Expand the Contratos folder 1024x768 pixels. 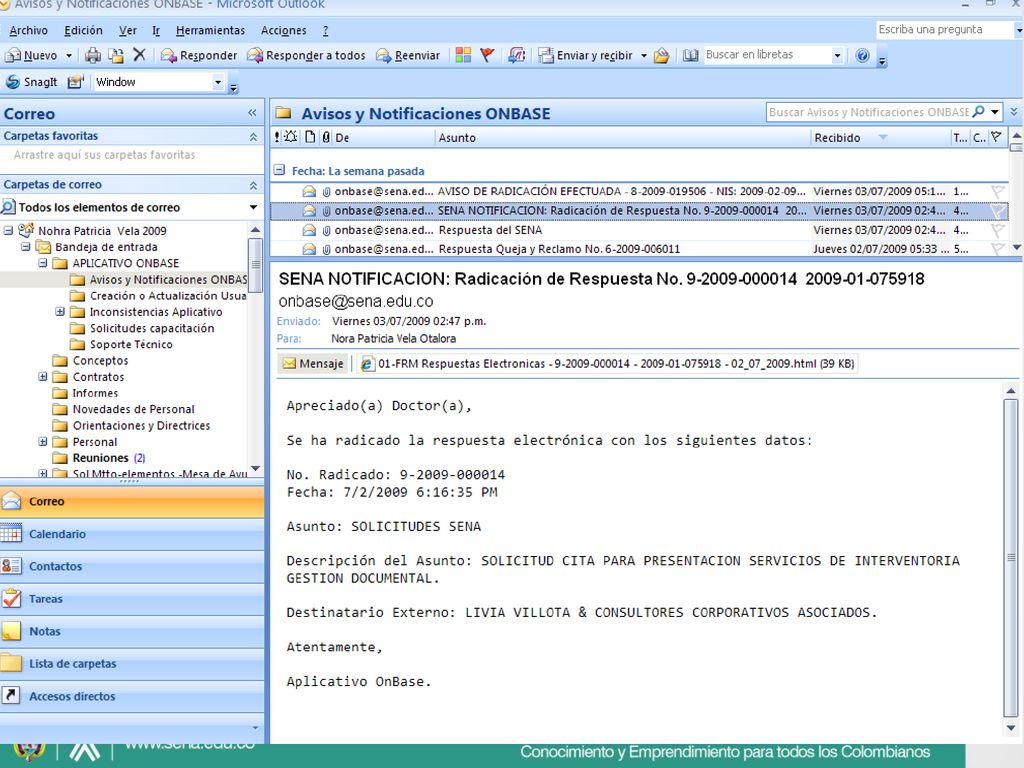(x=42, y=376)
